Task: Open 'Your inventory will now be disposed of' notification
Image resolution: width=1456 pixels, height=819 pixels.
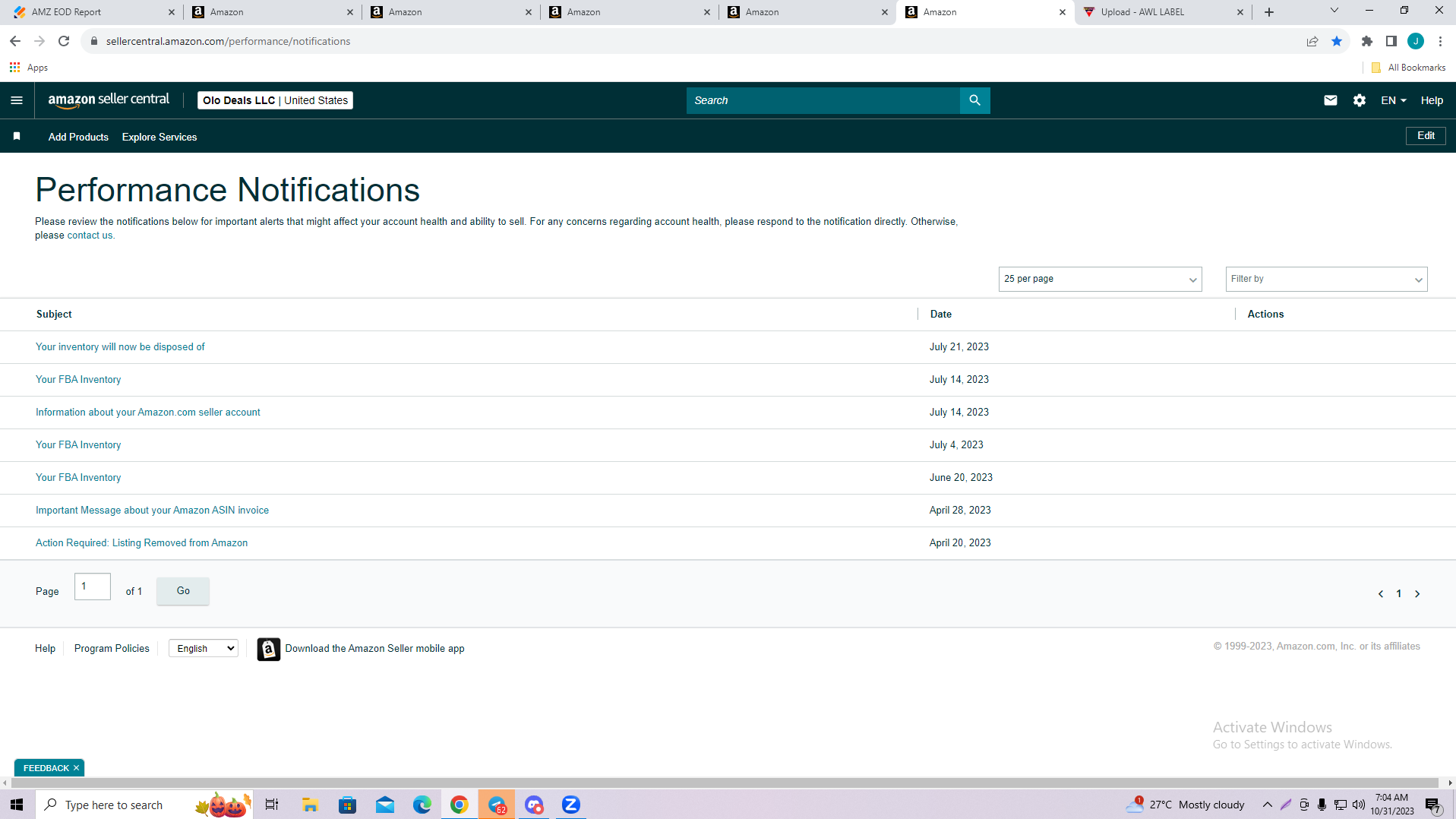Action: tap(120, 347)
